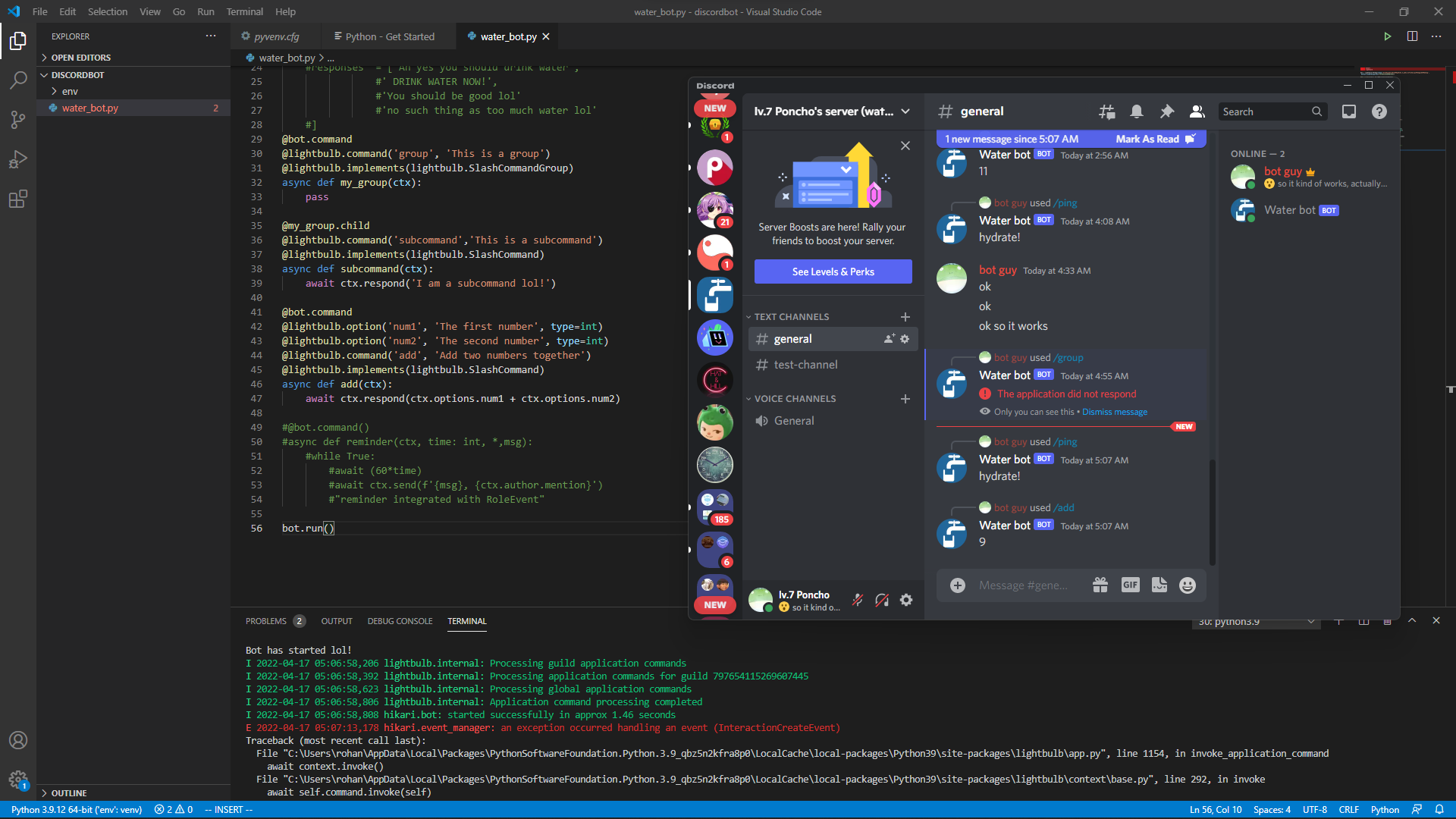This screenshot has height=819, width=1456.
Task: Click the Dismiss message link
Action: (x=1114, y=412)
